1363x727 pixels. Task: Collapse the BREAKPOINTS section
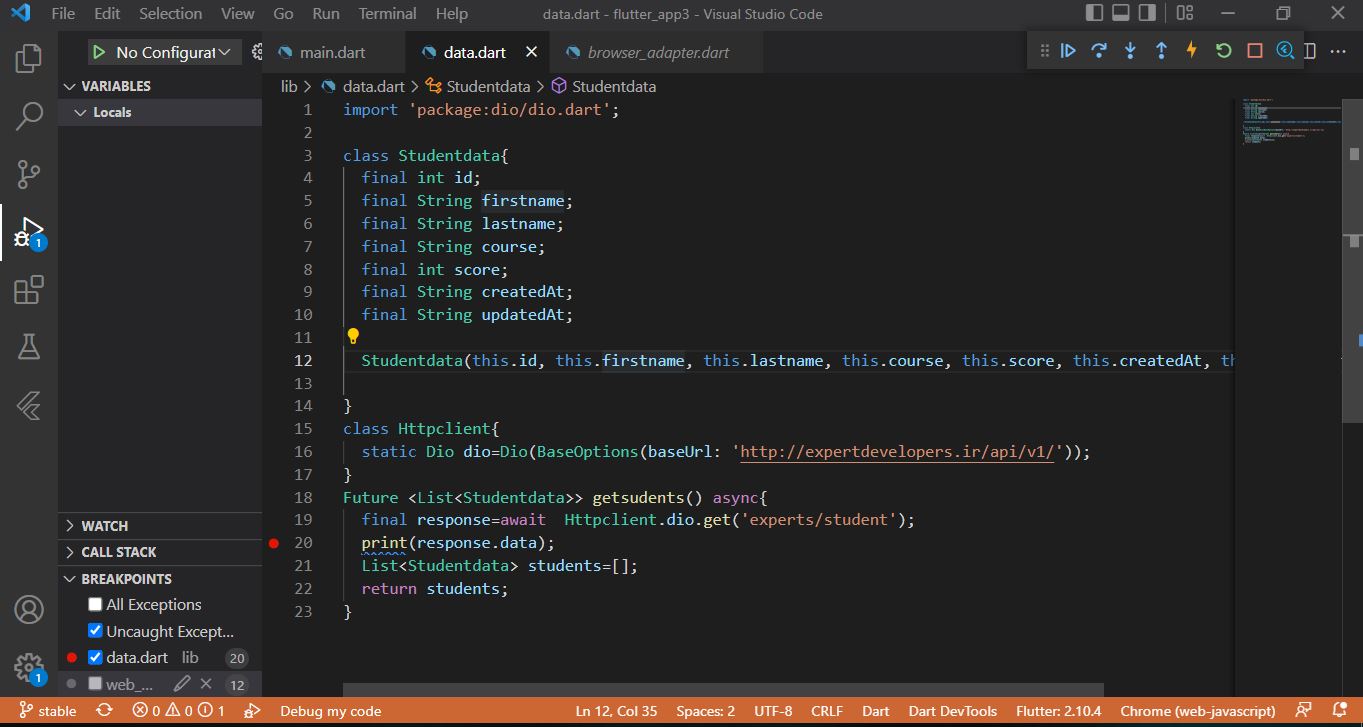(x=160, y=579)
